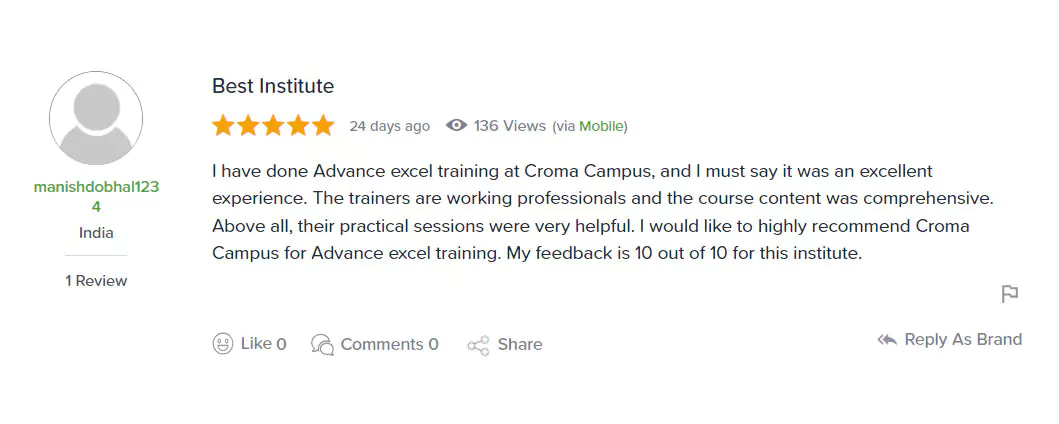
Task: Click the third orange rating star
Action: coord(273,125)
